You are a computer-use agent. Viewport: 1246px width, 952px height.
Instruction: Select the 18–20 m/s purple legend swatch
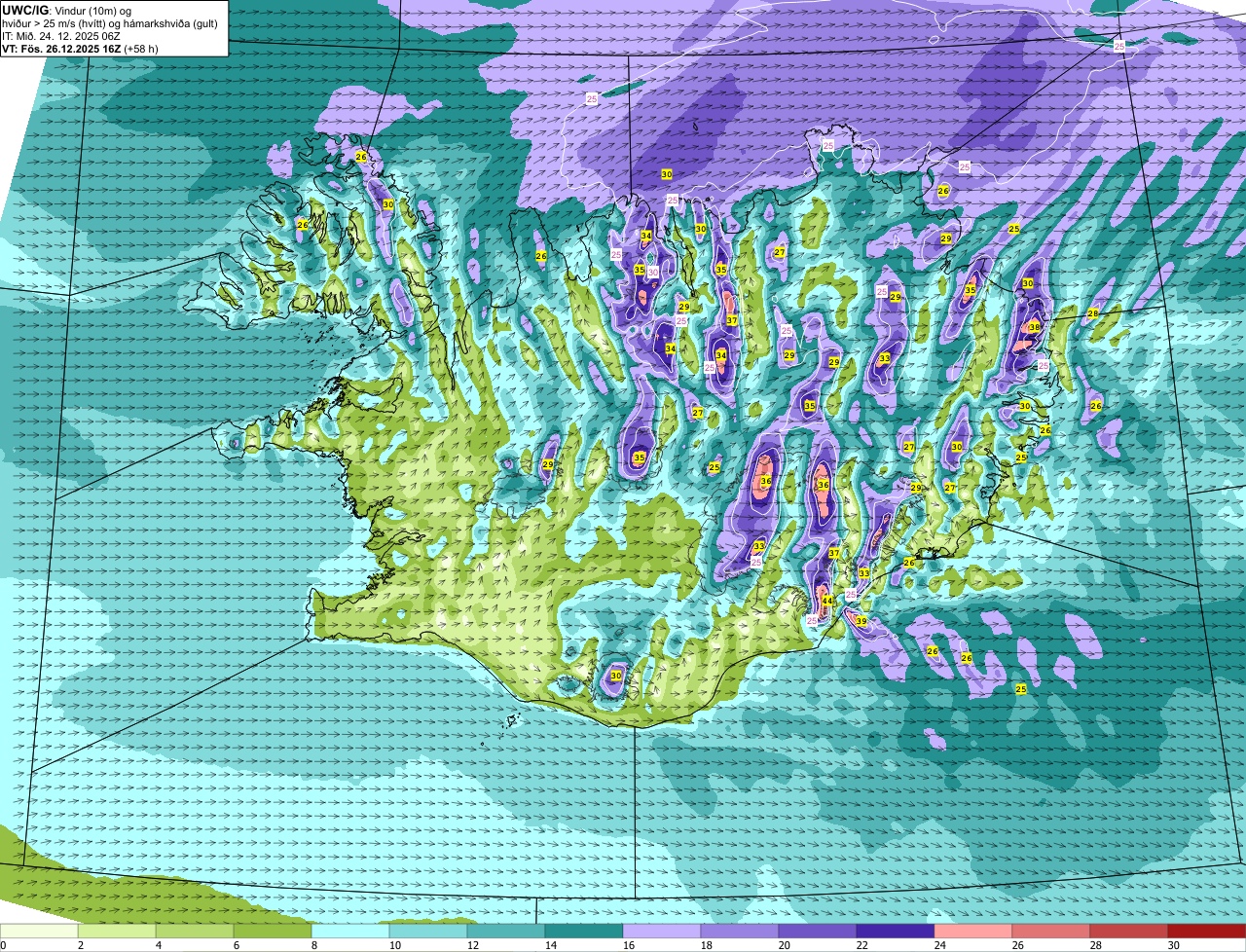click(740, 931)
